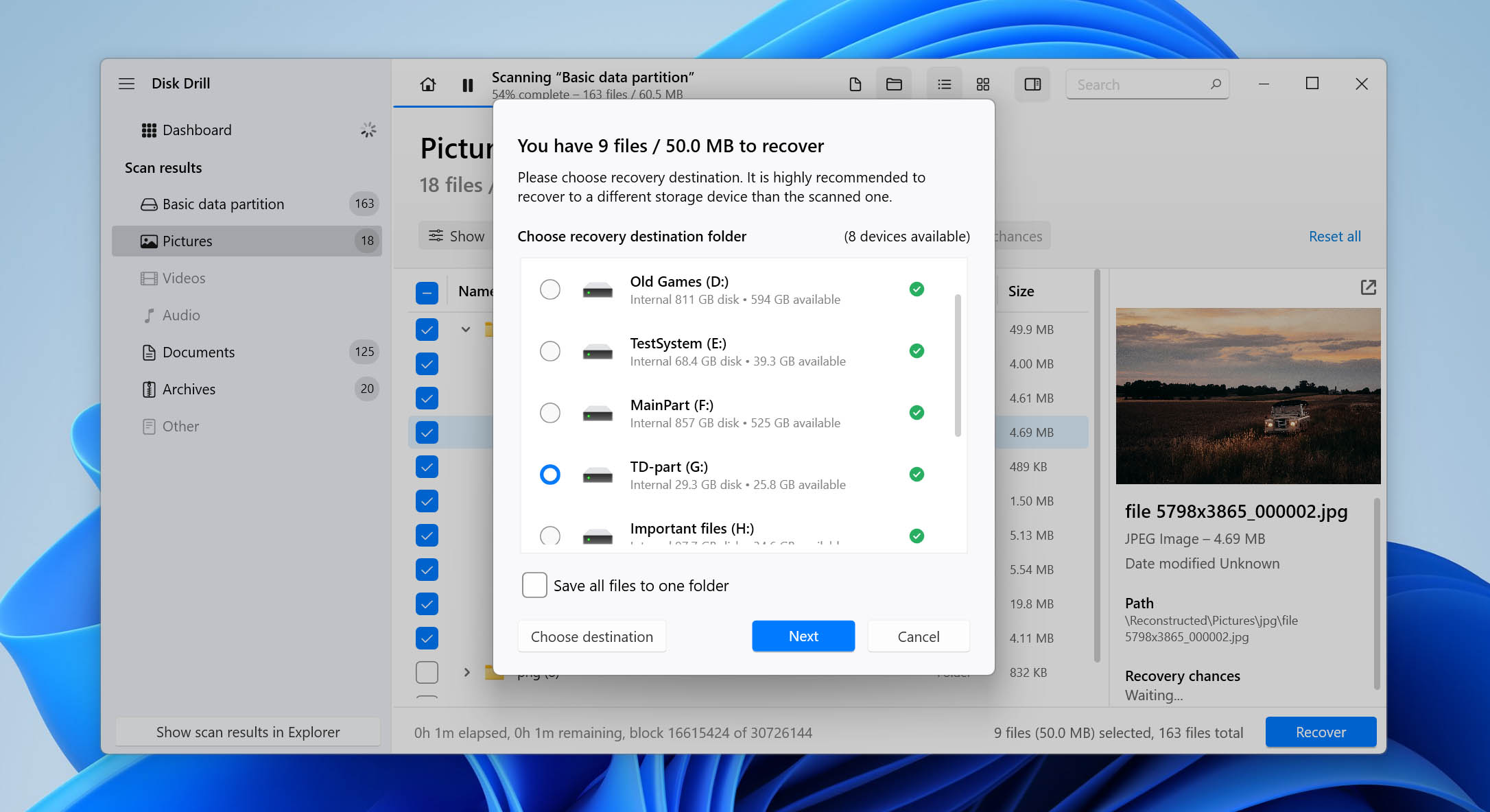This screenshot has height=812, width=1490.
Task: Open Other category in sidebar
Action: [247, 427]
